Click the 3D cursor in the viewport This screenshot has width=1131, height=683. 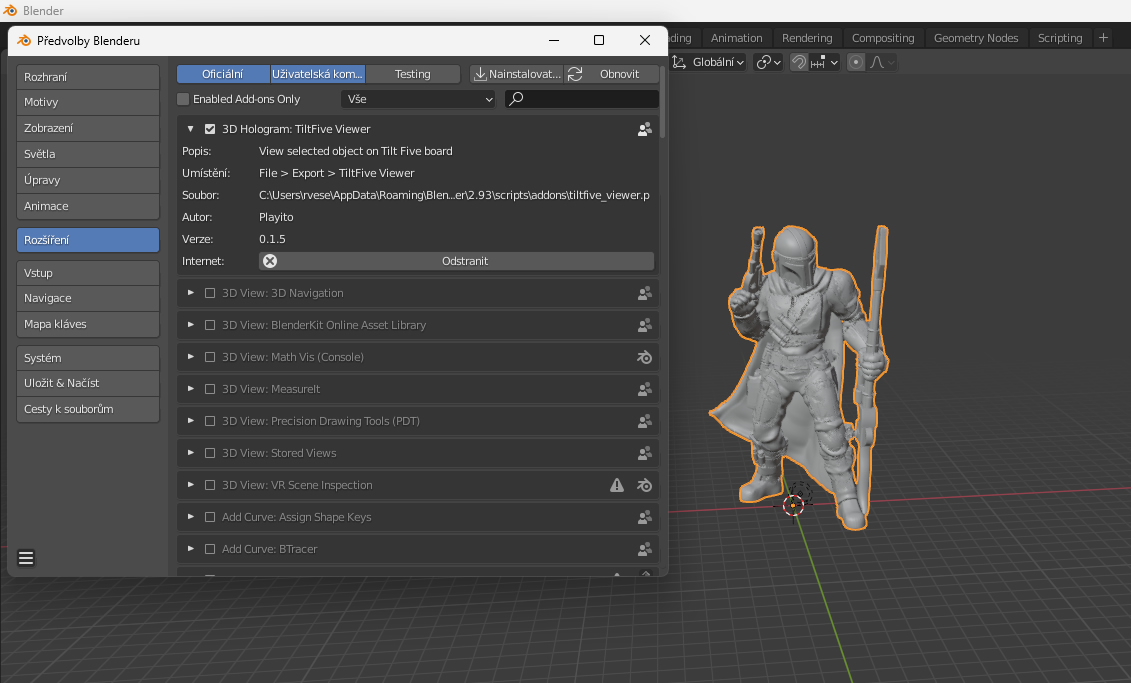pos(793,505)
